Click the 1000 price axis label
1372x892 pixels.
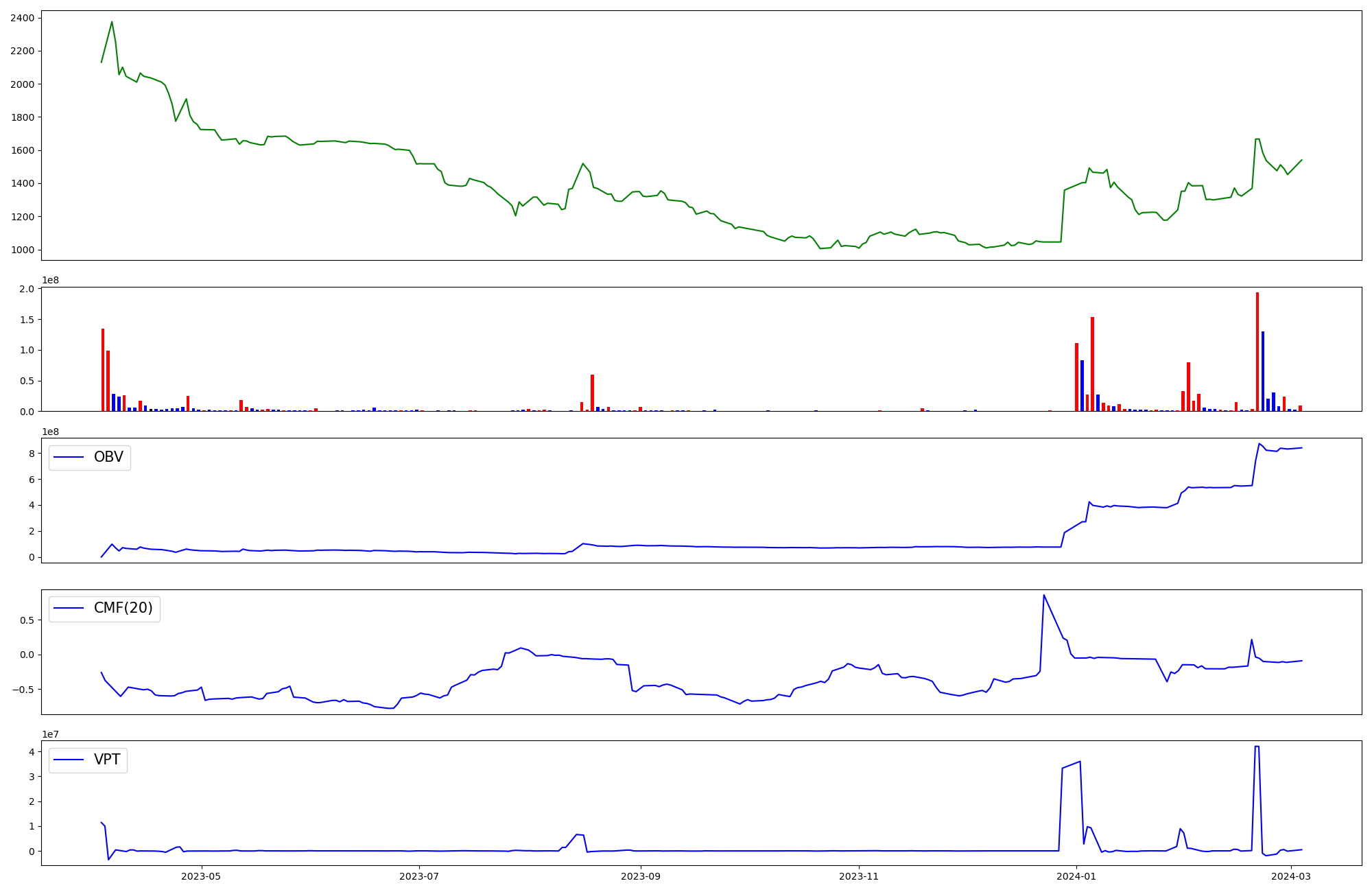pos(22,250)
